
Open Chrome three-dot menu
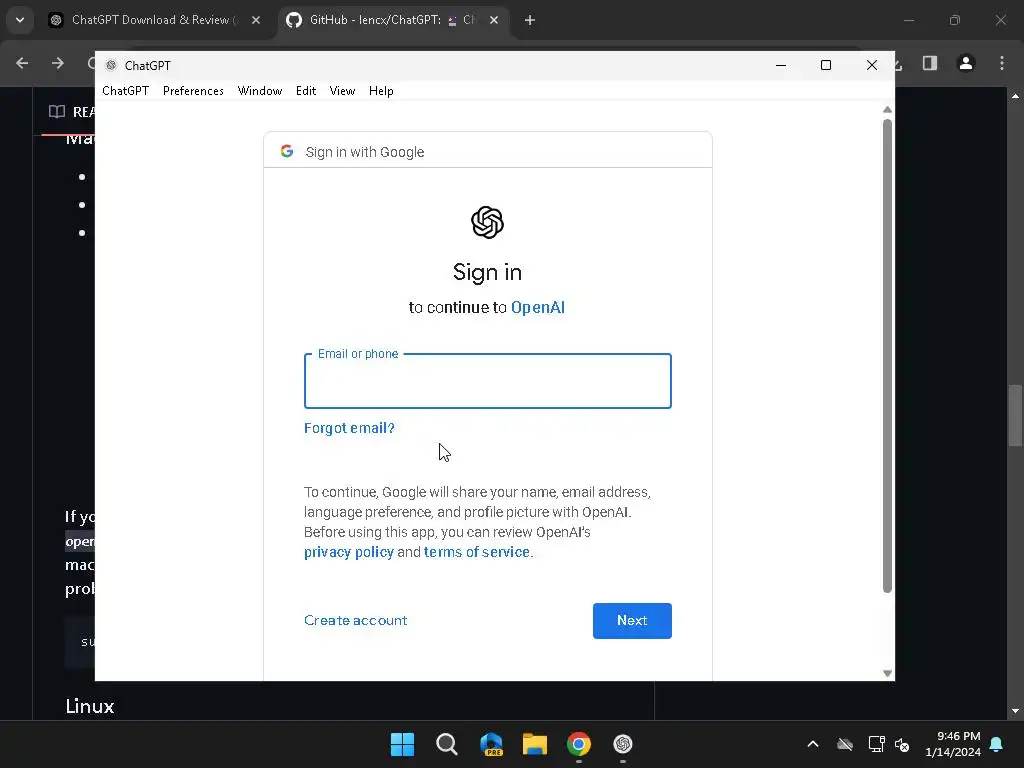(x=1002, y=63)
